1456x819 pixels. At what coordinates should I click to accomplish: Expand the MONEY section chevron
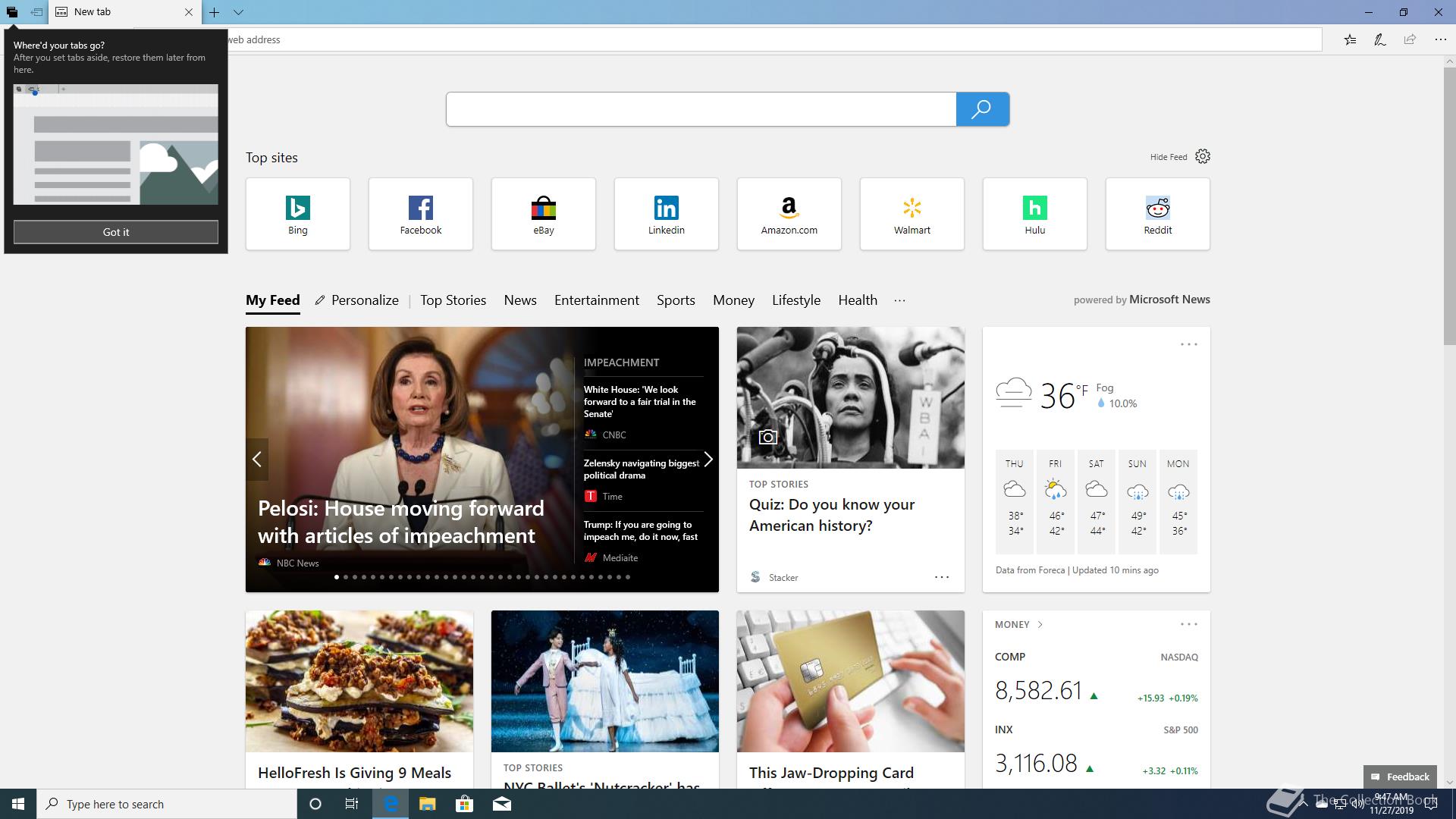tap(1040, 625)
